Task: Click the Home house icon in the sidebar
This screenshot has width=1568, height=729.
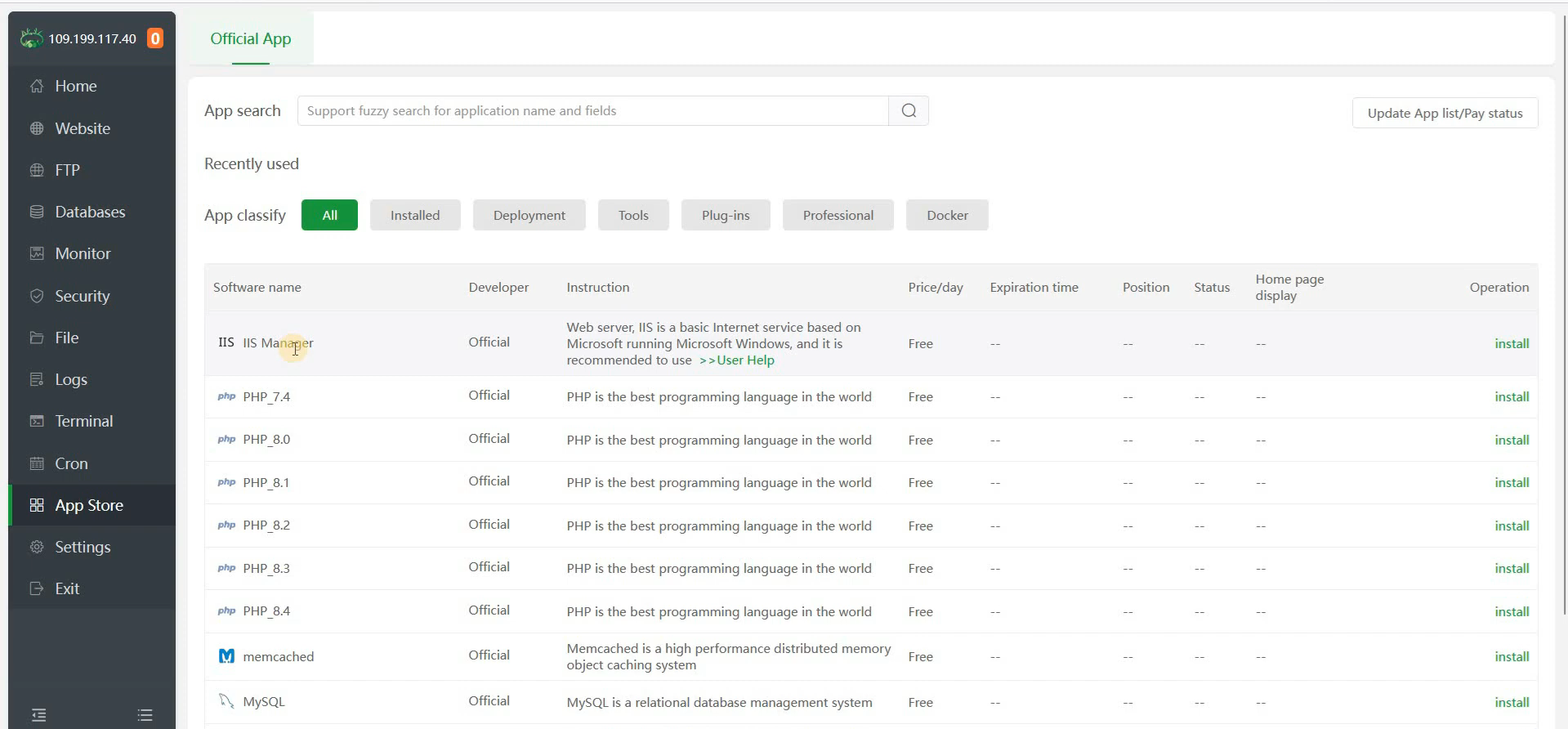Action: [x=37, y=86]
